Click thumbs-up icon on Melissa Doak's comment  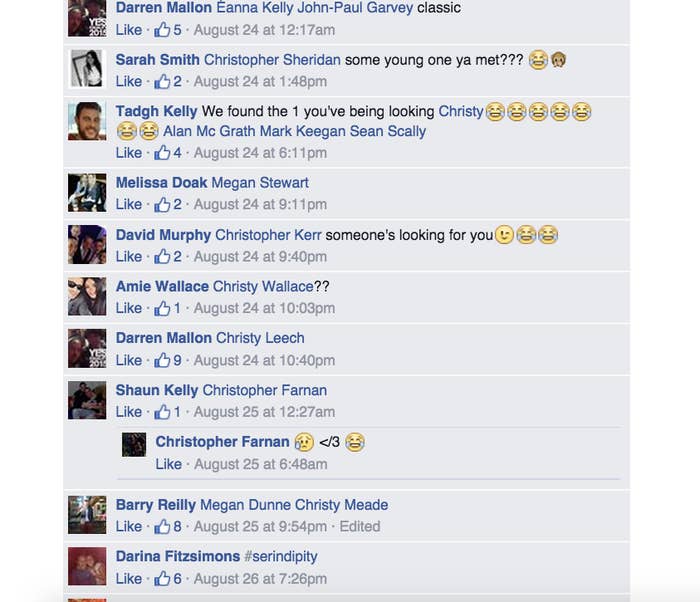pos(162,204)
